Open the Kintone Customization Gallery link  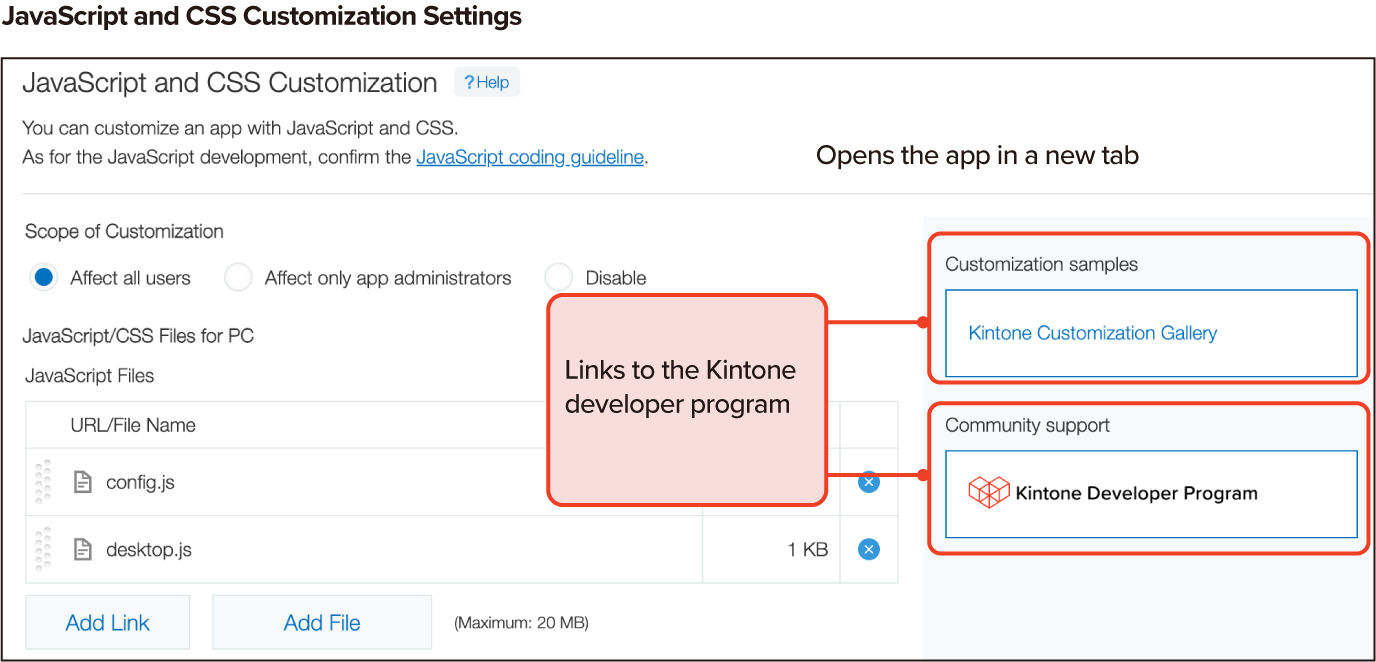point(1092,333)
